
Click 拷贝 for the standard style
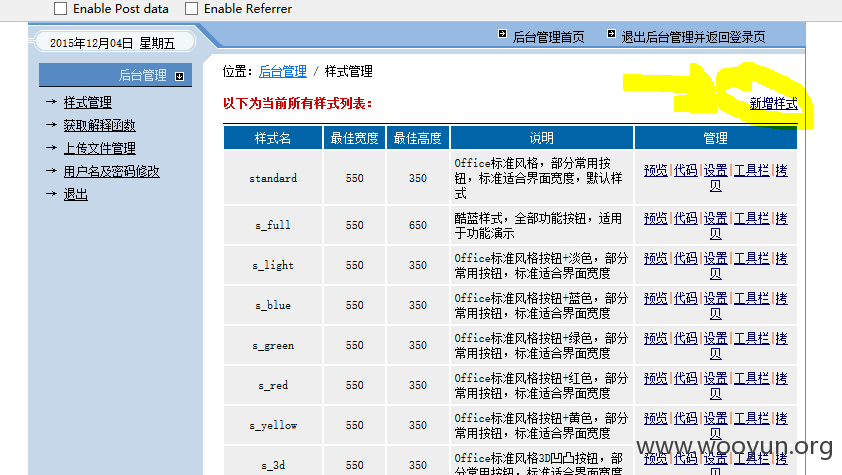[782, 170]
